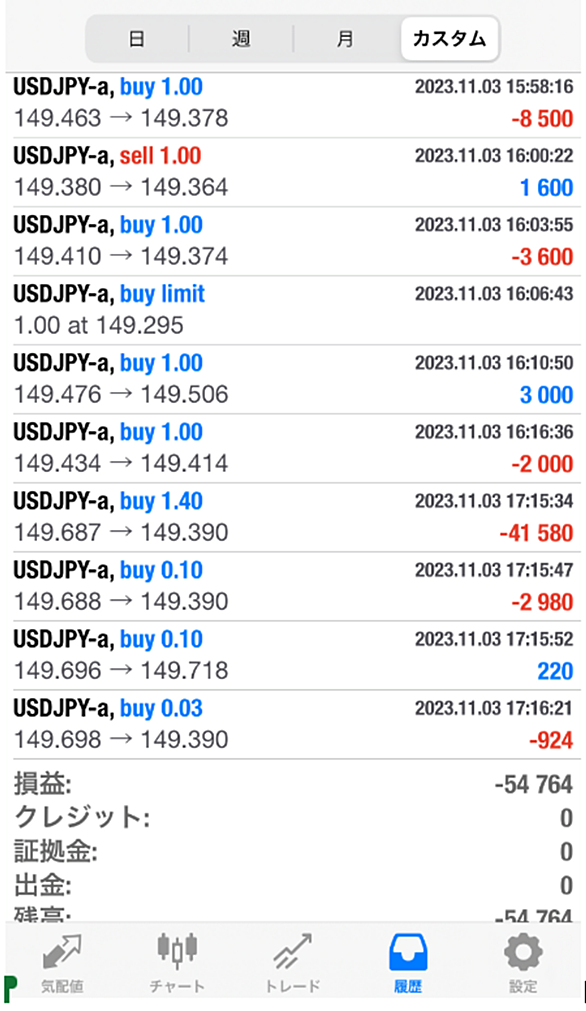This screenshot has height=1011, width=586.
Task: Open the buy trade at 16:16:36
Action: [x=293, y=448]
